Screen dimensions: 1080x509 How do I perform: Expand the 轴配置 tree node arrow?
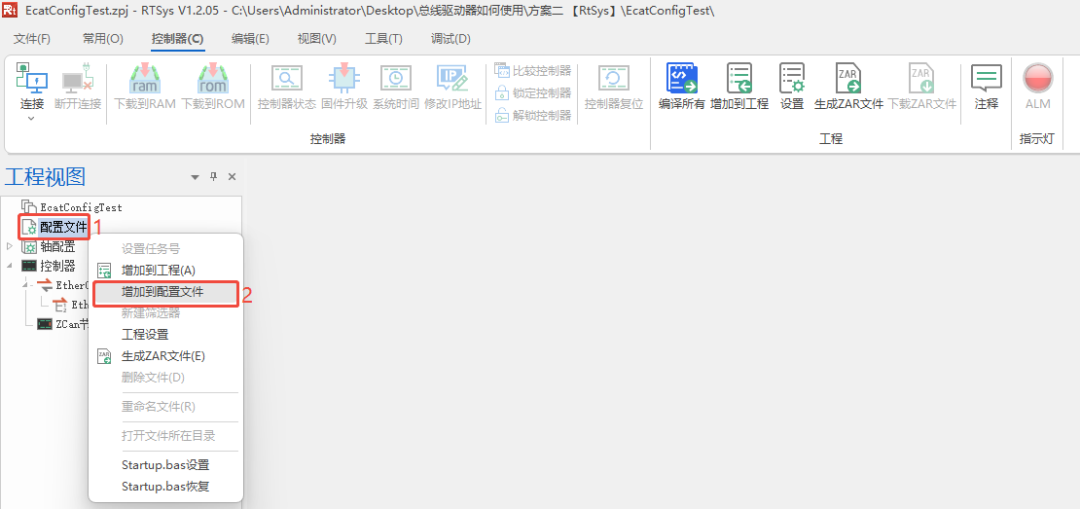pyautogui.click(x=10, y=246)
